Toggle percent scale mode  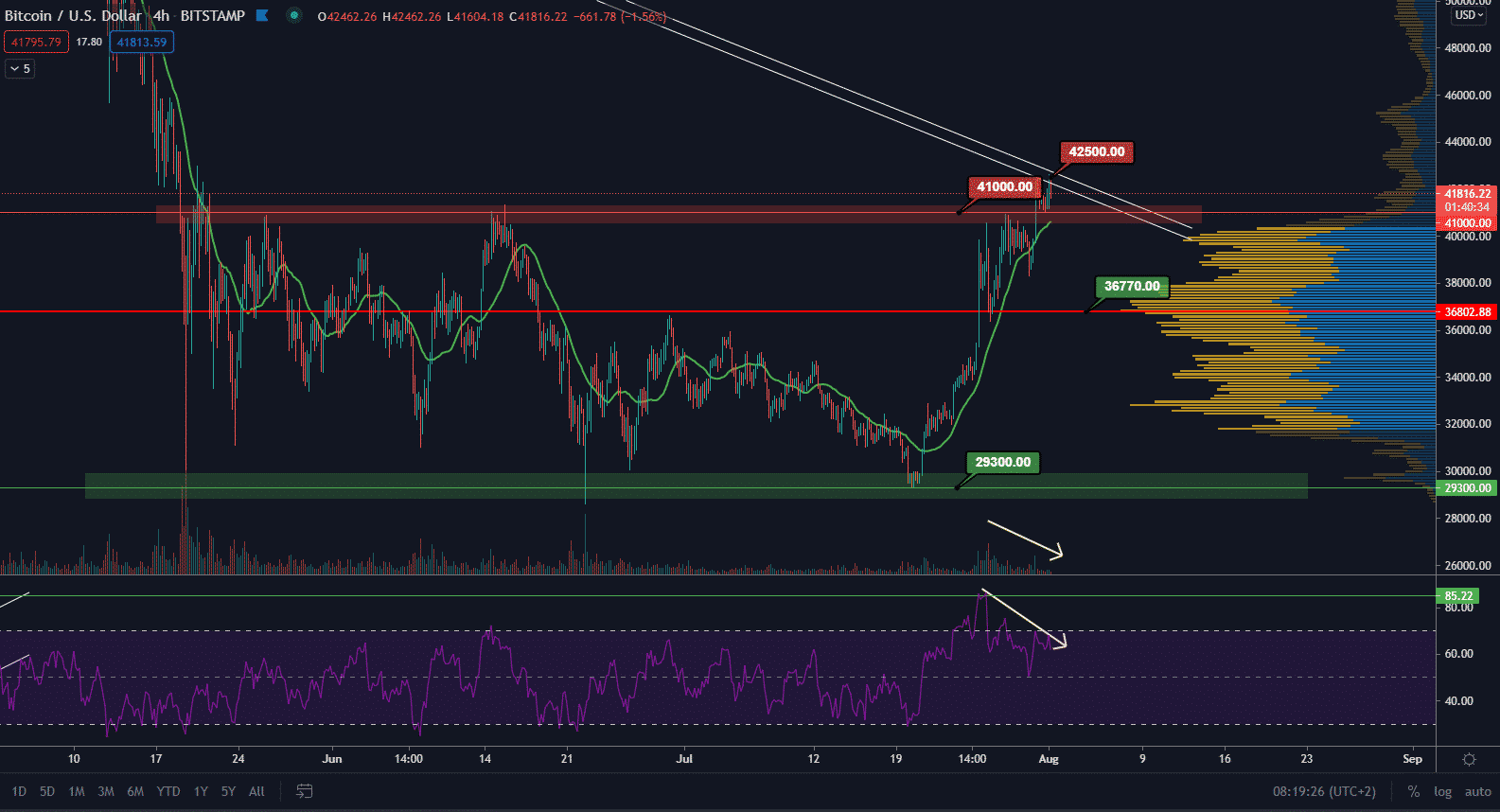pos(1413,791)
